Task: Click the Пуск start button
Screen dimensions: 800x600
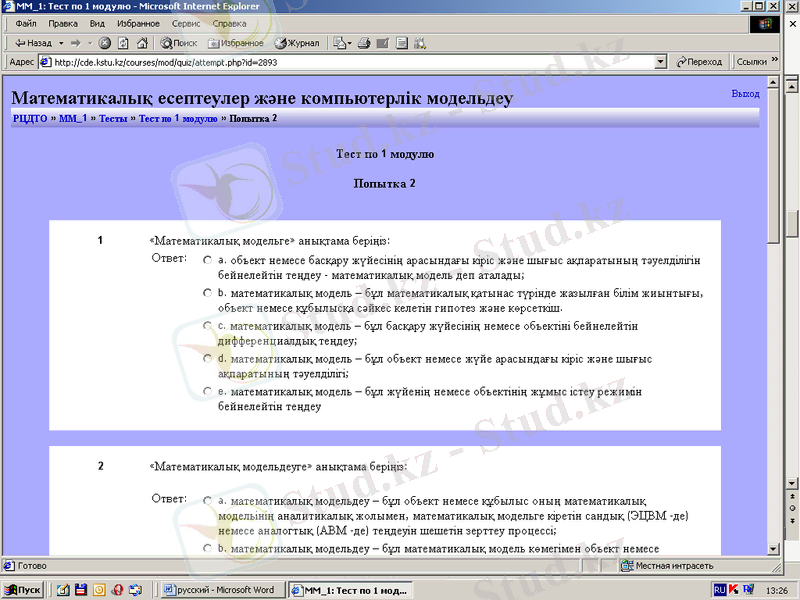Action: (23, 590)
